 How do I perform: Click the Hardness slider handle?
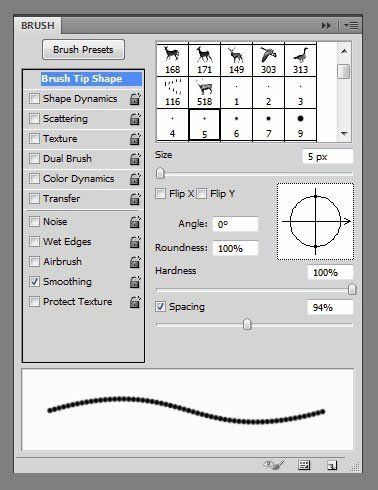pos(352,289)
